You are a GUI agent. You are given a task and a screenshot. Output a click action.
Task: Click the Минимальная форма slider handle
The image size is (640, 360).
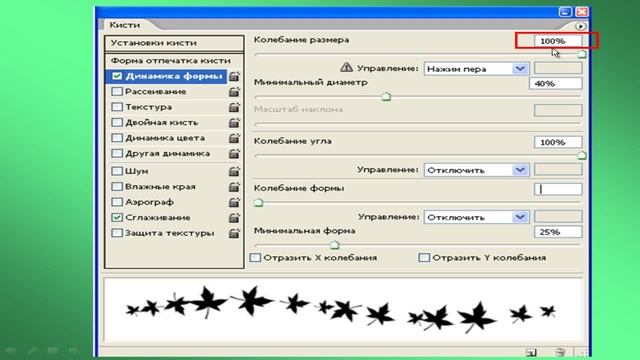(x=335, y=245)
